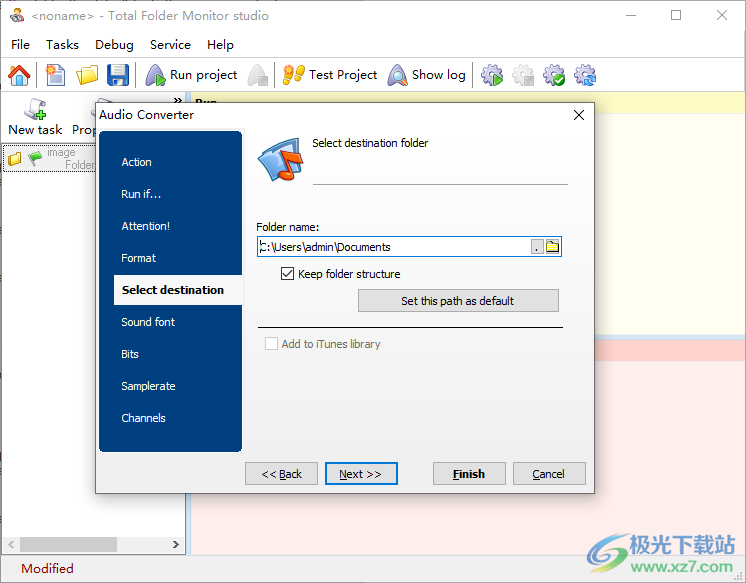Open the File menu
Viewport: 746px width, 583px height.
20,45
